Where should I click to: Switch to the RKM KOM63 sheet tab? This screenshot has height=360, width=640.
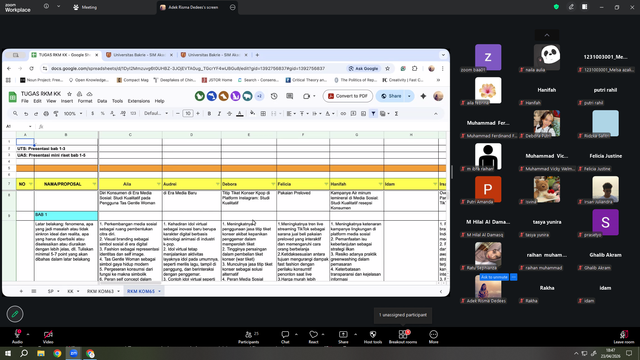click(100, 291)
